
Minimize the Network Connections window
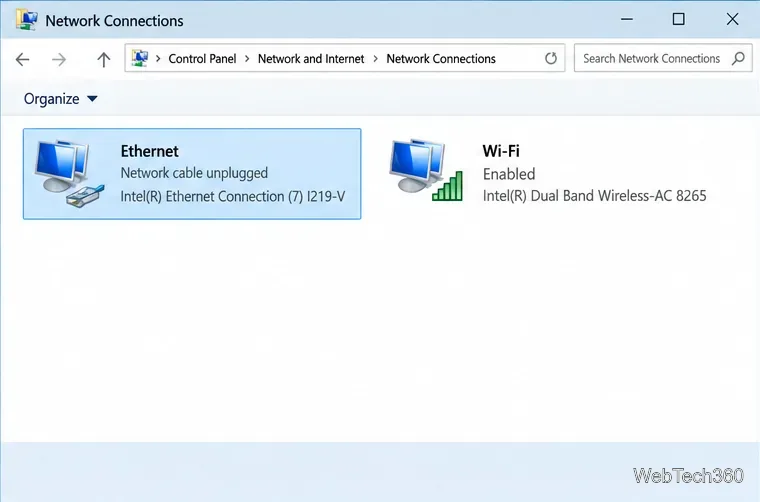click(x=627, y=19)
